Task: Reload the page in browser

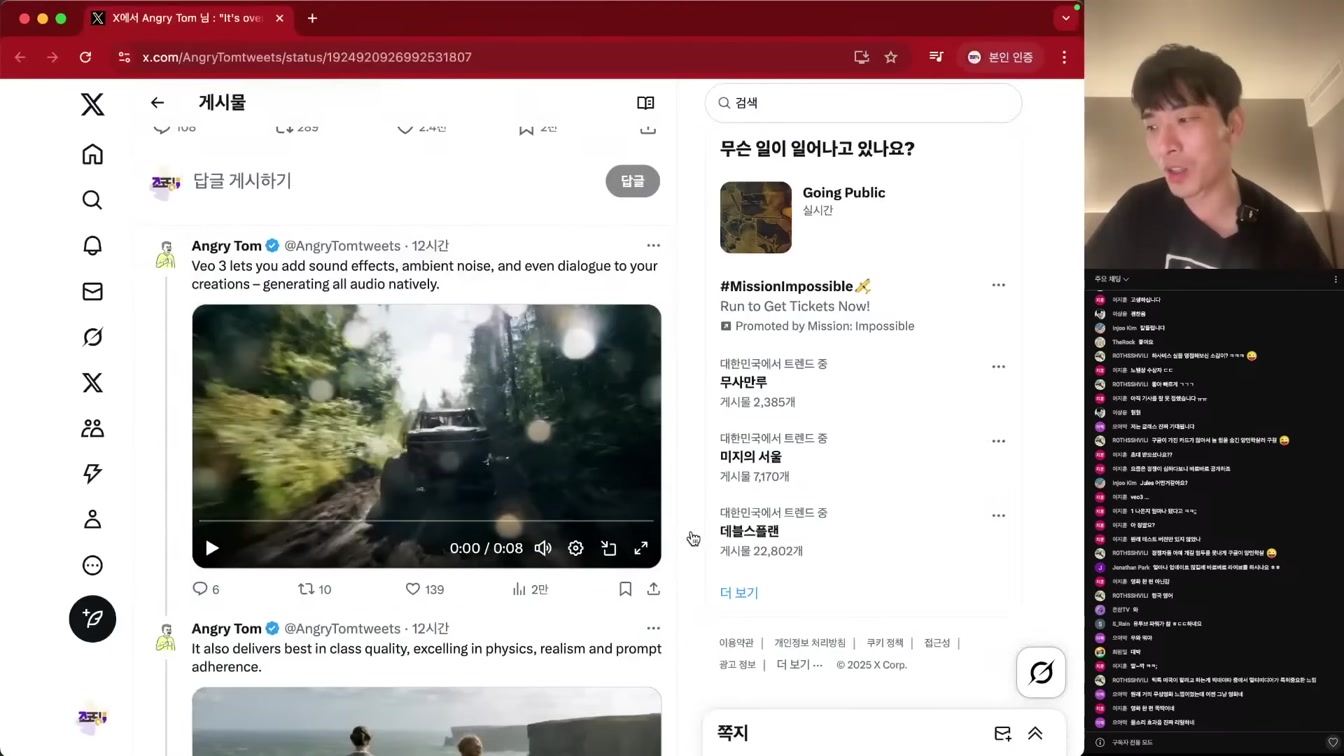Action: 86,58
